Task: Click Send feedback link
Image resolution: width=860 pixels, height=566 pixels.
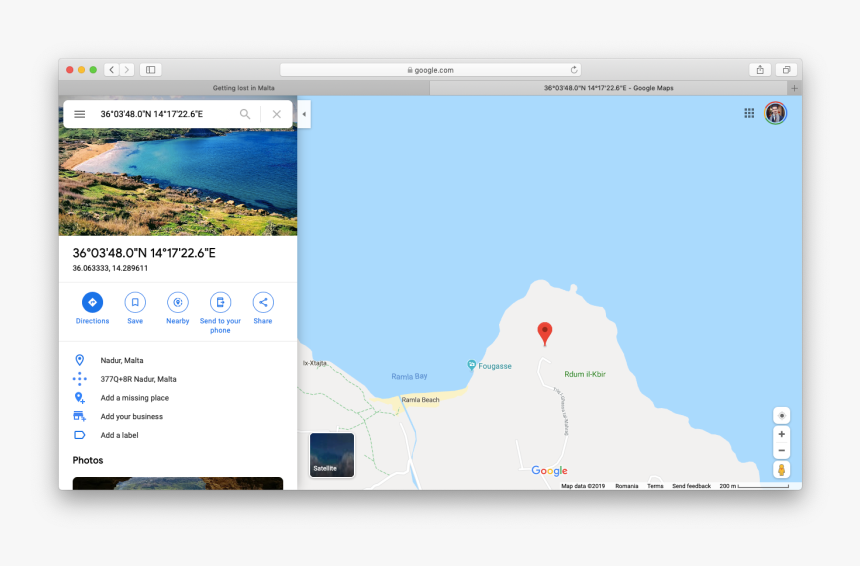Action: point(691,486)
